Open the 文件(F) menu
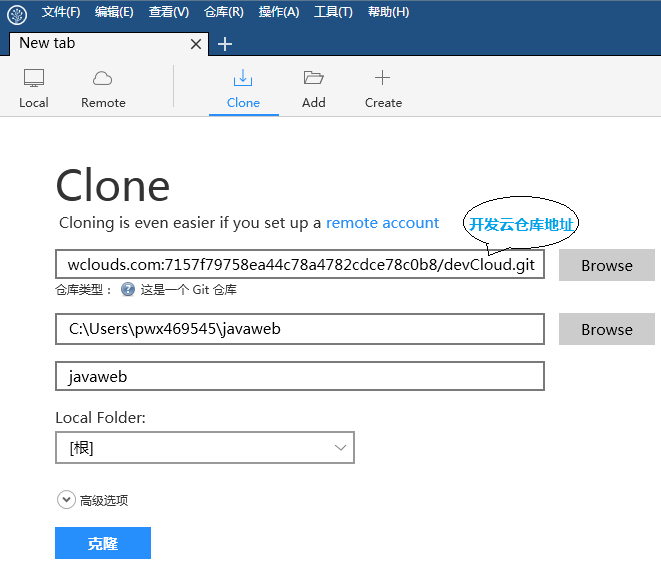 click(61, 12)
